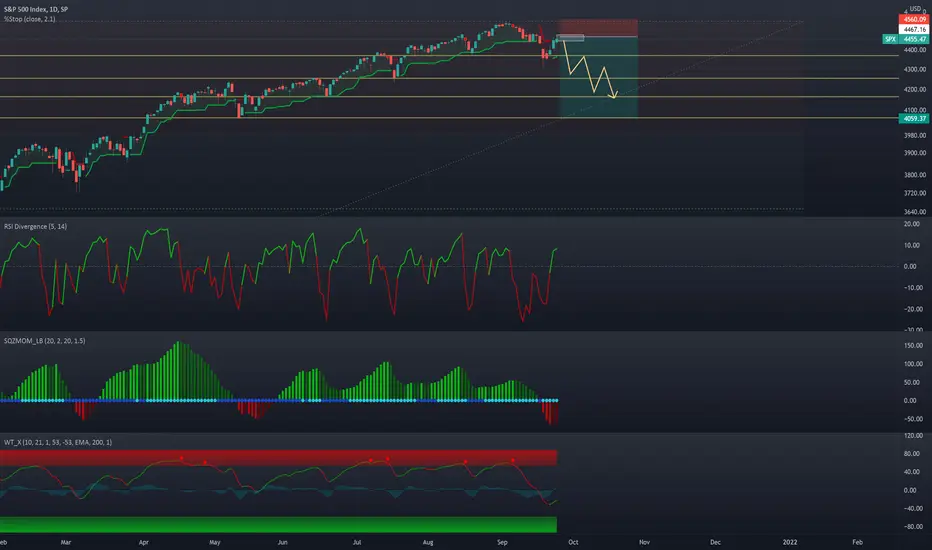The image size is (932, 550).
Task: Click the white 4467.16 entry price tag
Action: click(914, 29)
